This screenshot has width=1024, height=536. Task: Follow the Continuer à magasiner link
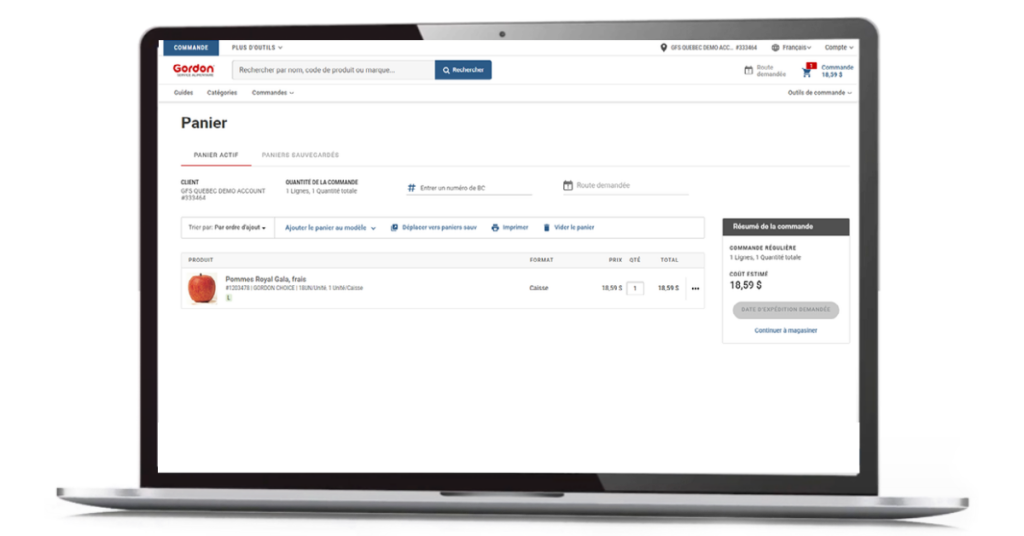785,330
